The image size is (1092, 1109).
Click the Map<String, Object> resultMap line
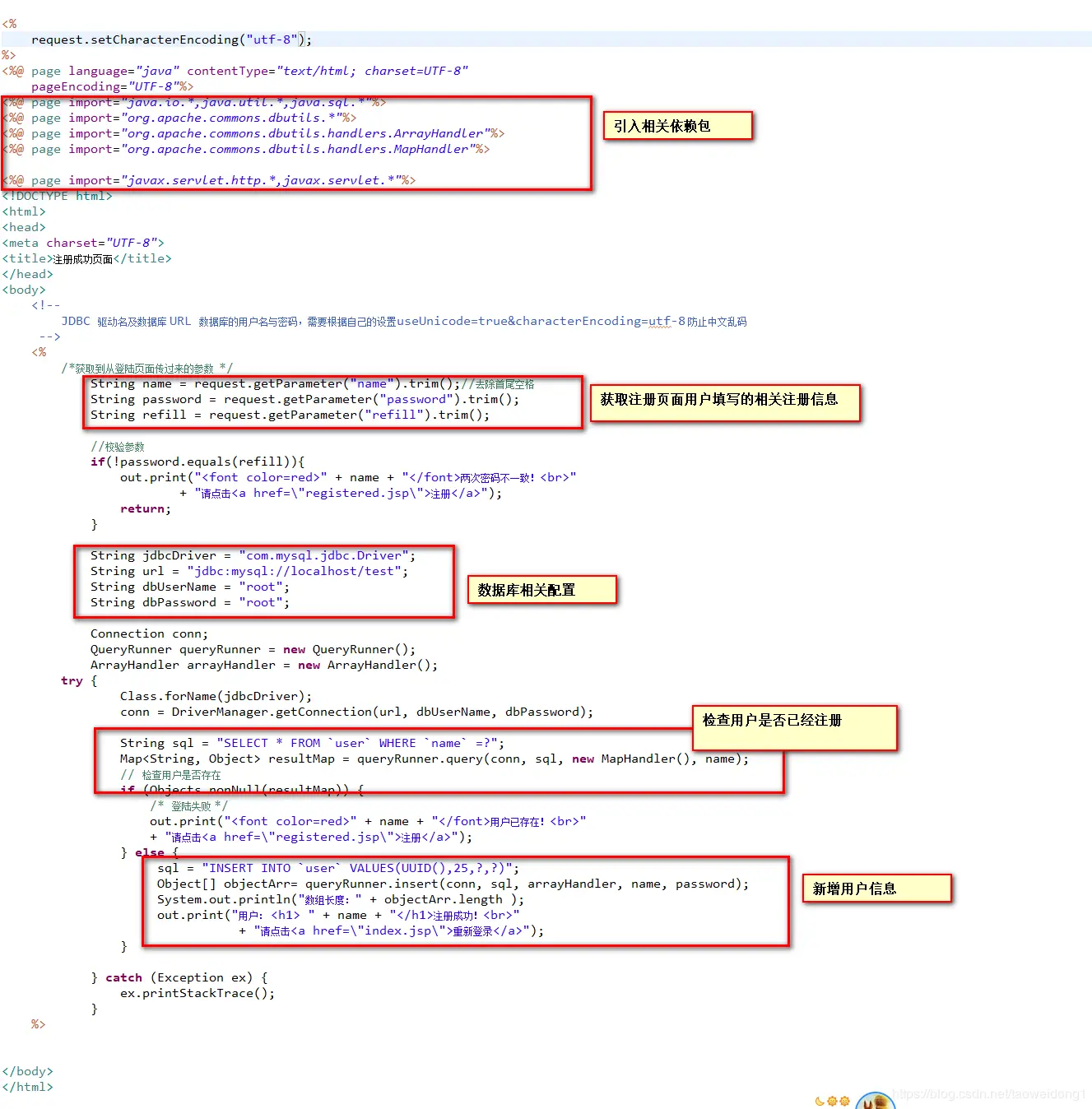[434, 759]
